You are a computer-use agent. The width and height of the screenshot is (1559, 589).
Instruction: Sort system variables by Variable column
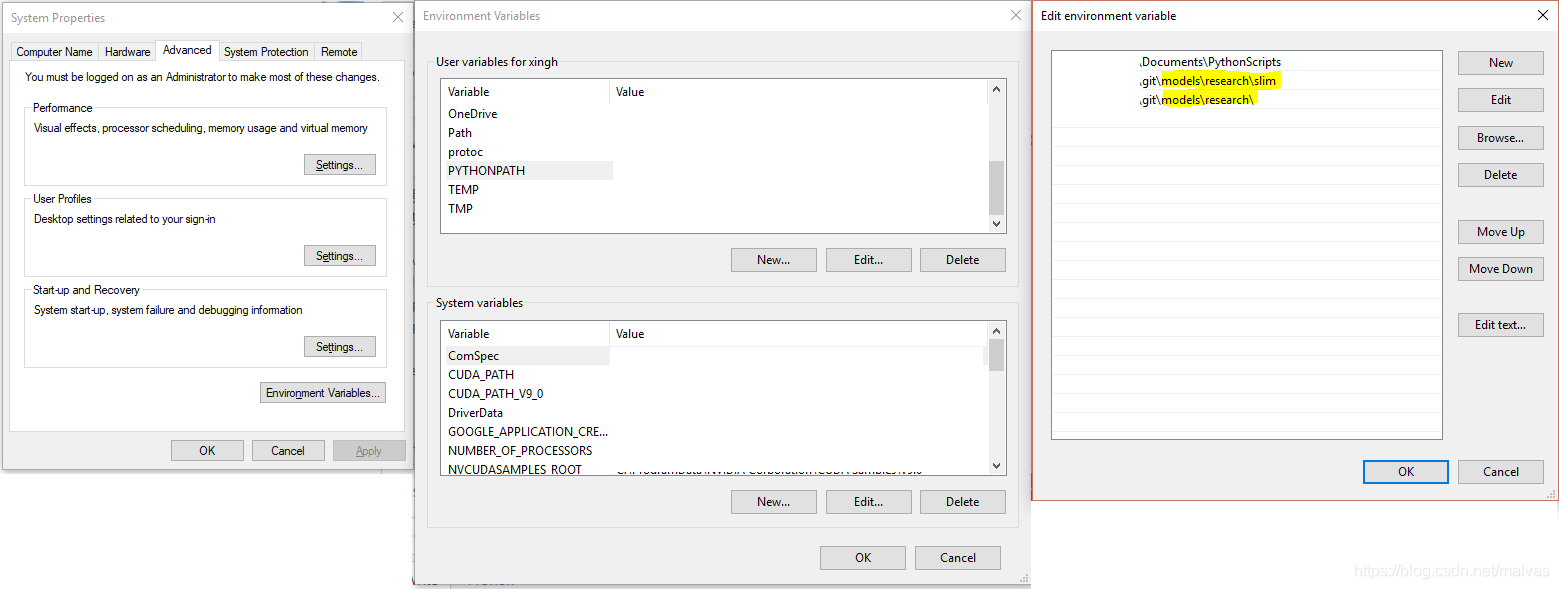pos(525,334)
